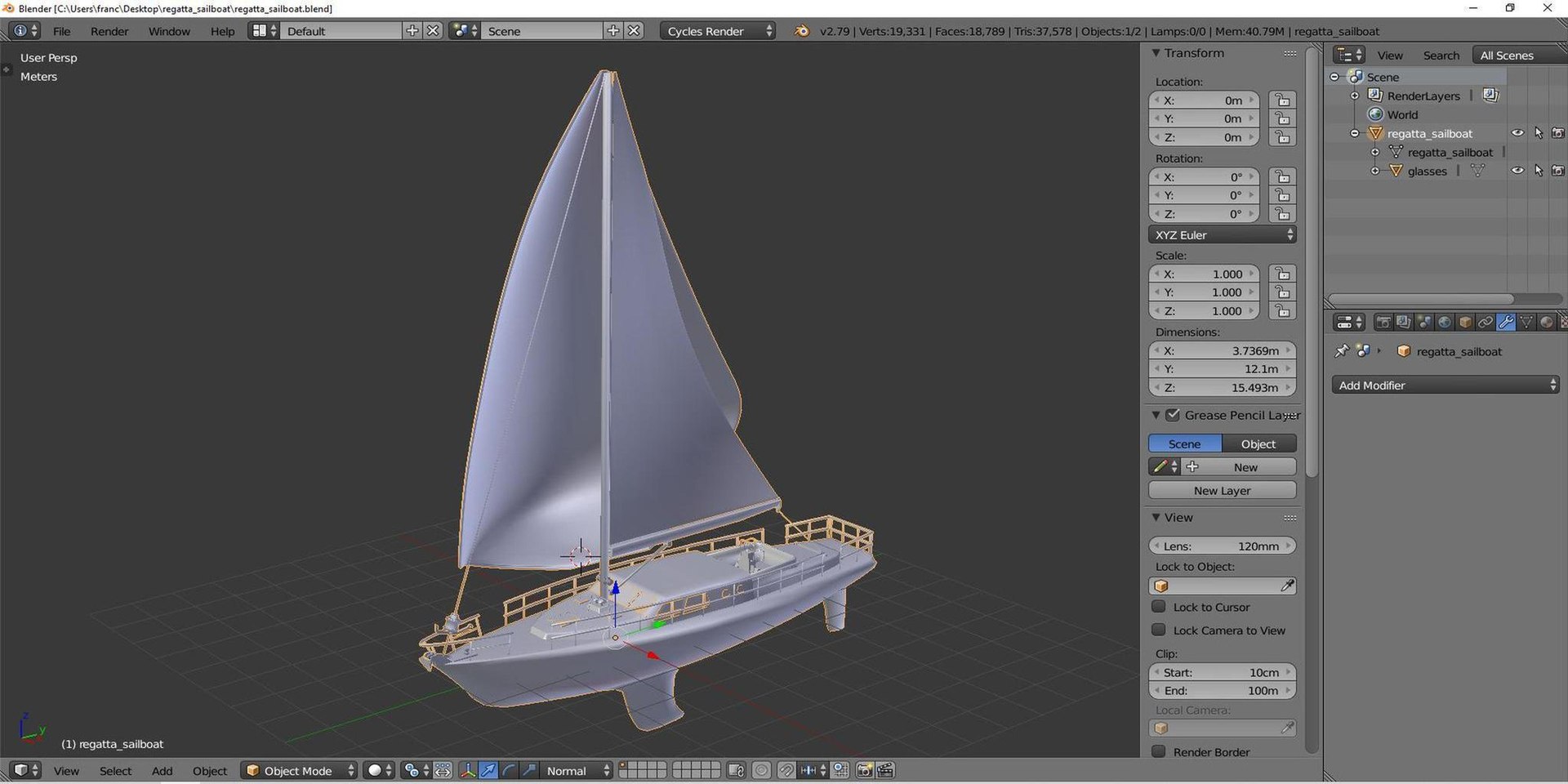
Task: Open the Material sphere tab
Action: 1546,323
